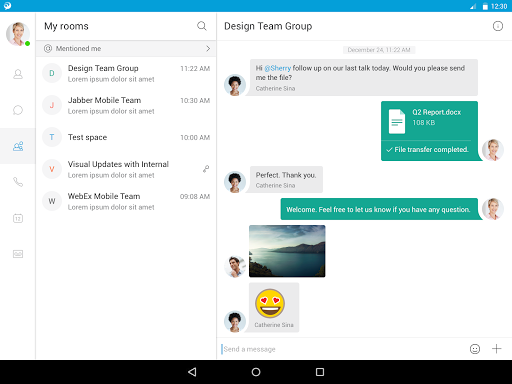This screenshot has height=384, width=512.
Task: Open the Test space room
Action: coord(126,137)
